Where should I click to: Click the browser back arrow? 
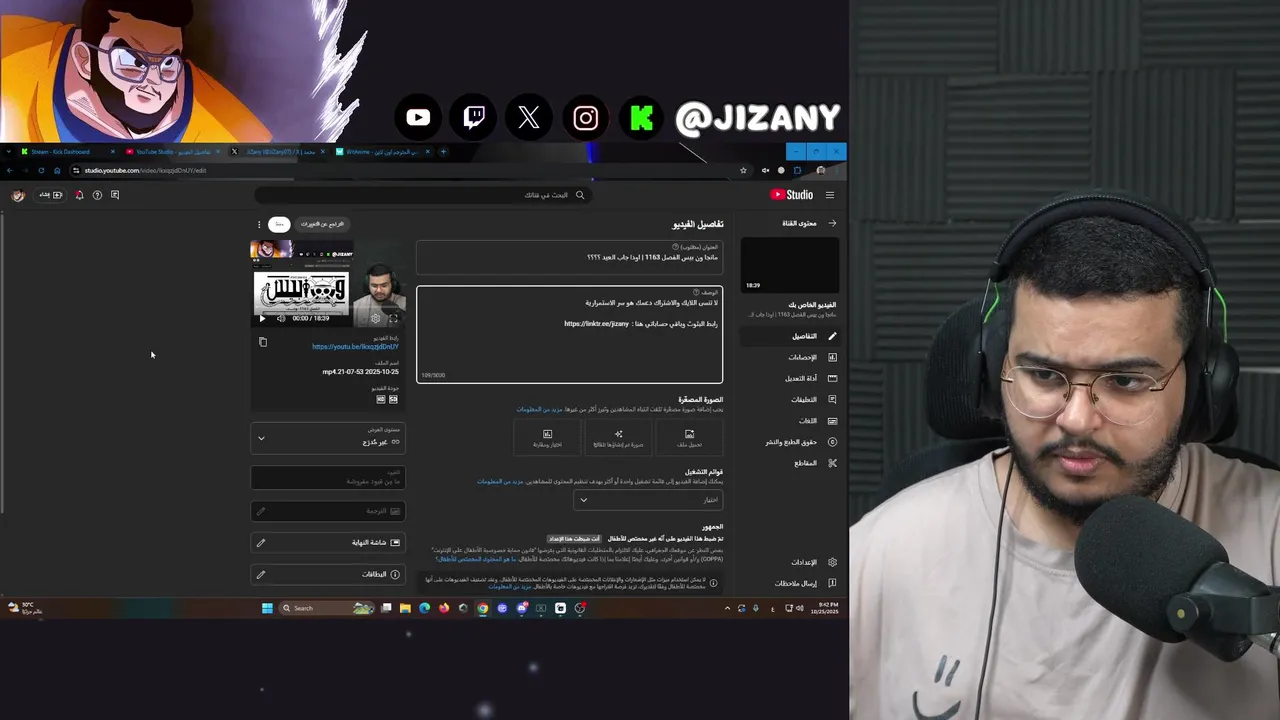pyautogui.click(x=9, y=171)
